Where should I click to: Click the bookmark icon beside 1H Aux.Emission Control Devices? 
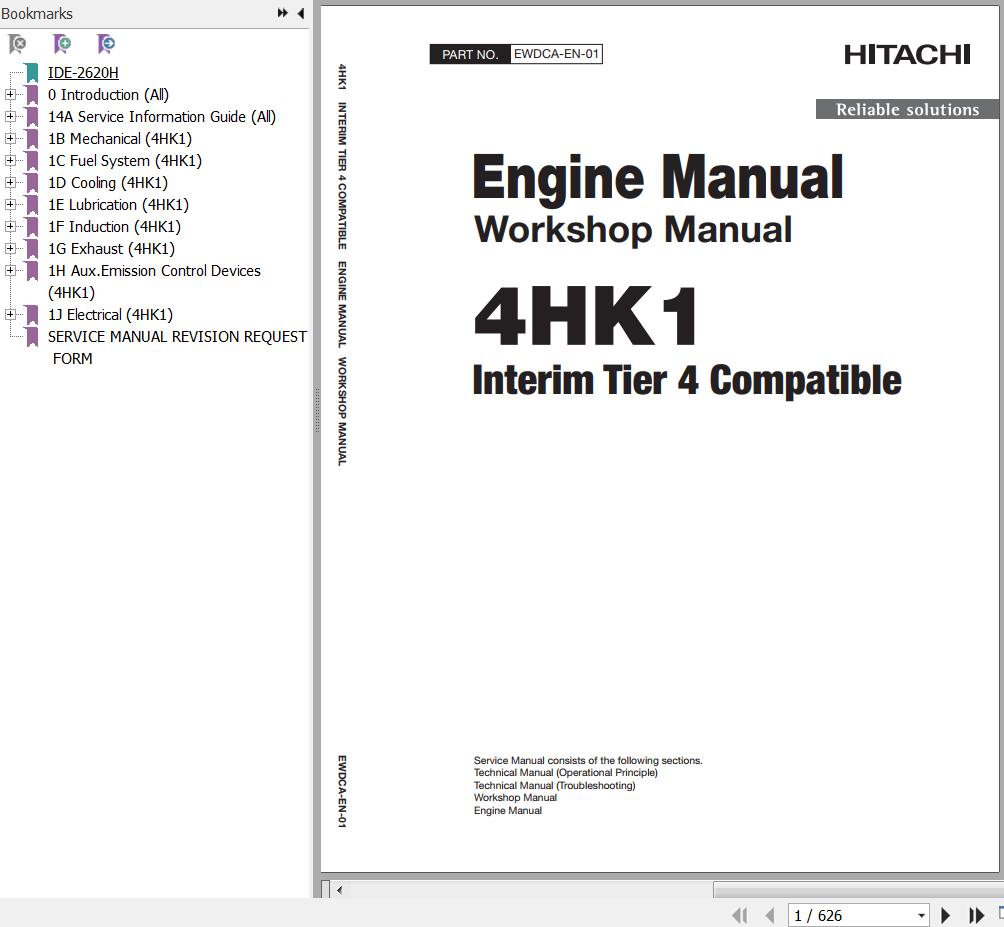(x=32, y=271)
